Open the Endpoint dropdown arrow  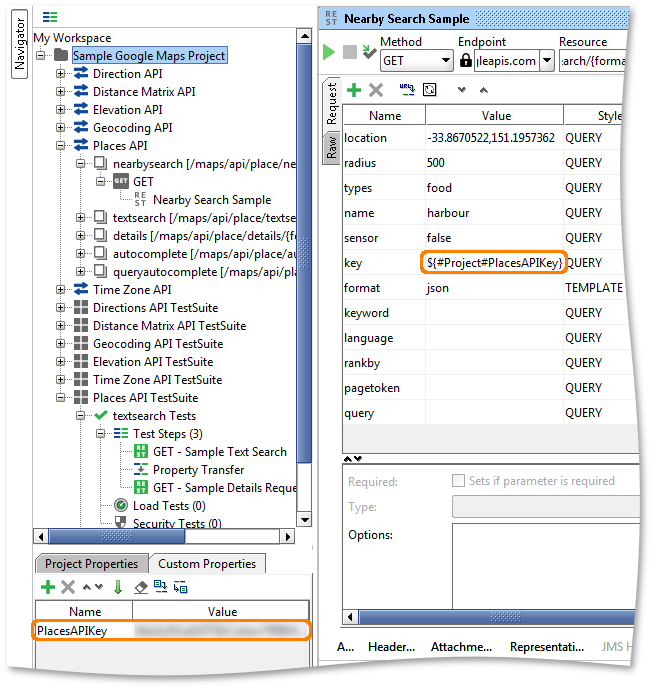[547, 60]
